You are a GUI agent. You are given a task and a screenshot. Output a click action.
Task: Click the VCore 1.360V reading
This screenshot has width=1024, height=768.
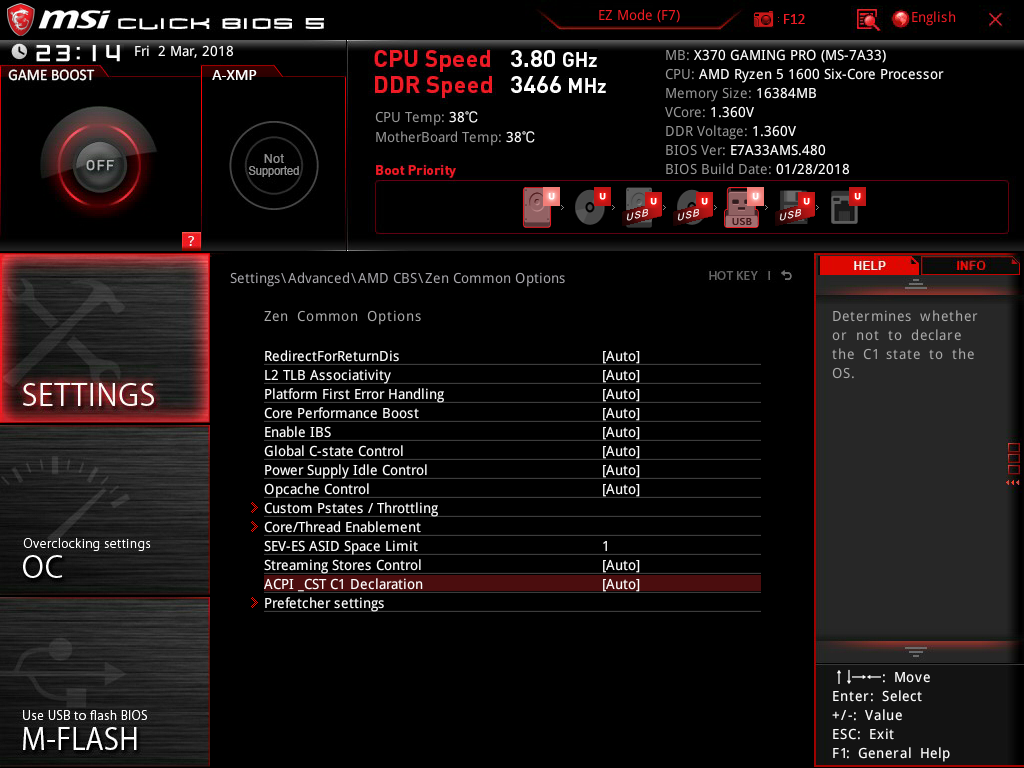[x=709, y=112]
